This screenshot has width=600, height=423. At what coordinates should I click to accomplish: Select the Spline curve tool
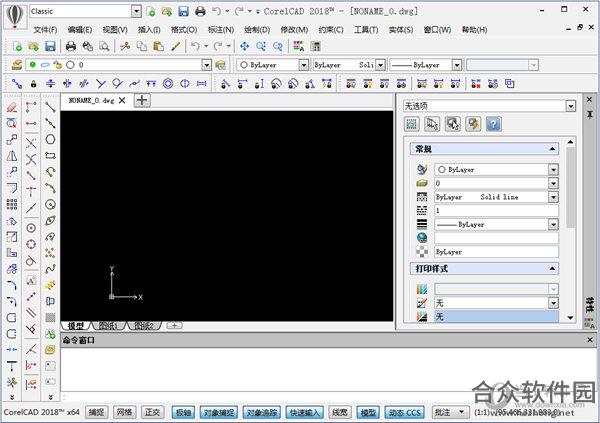(50, 269)
